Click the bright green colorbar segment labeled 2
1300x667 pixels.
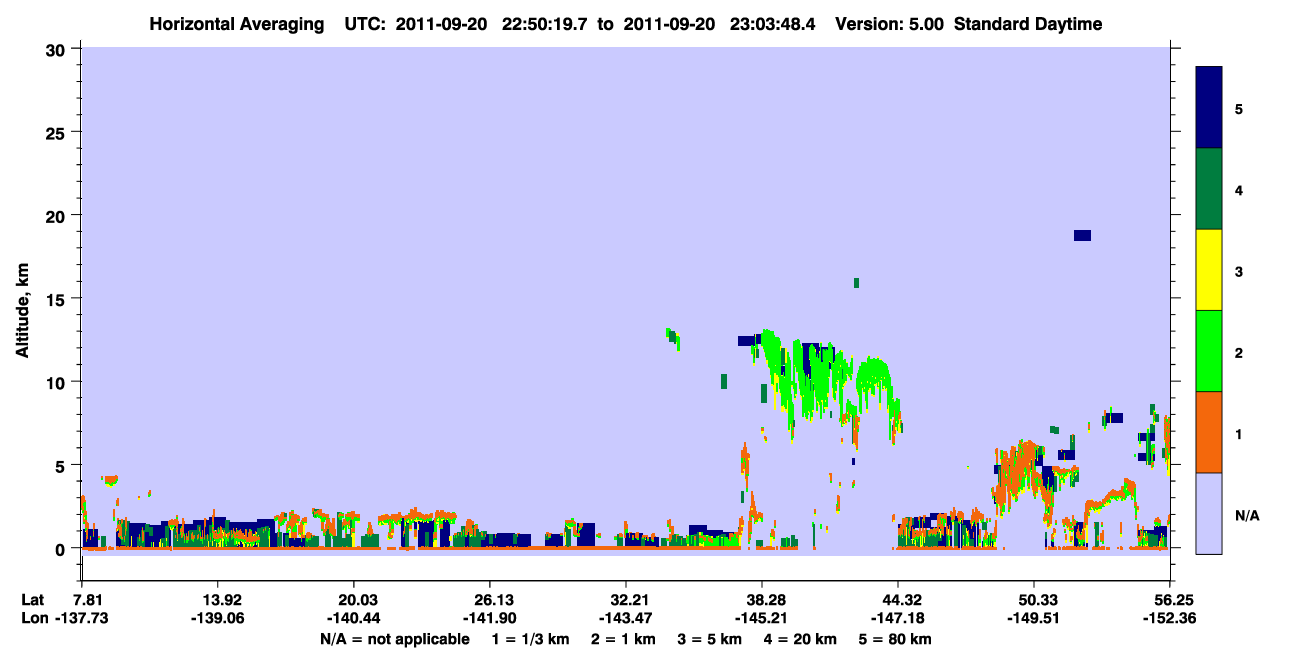click(x=1209, y=351)
